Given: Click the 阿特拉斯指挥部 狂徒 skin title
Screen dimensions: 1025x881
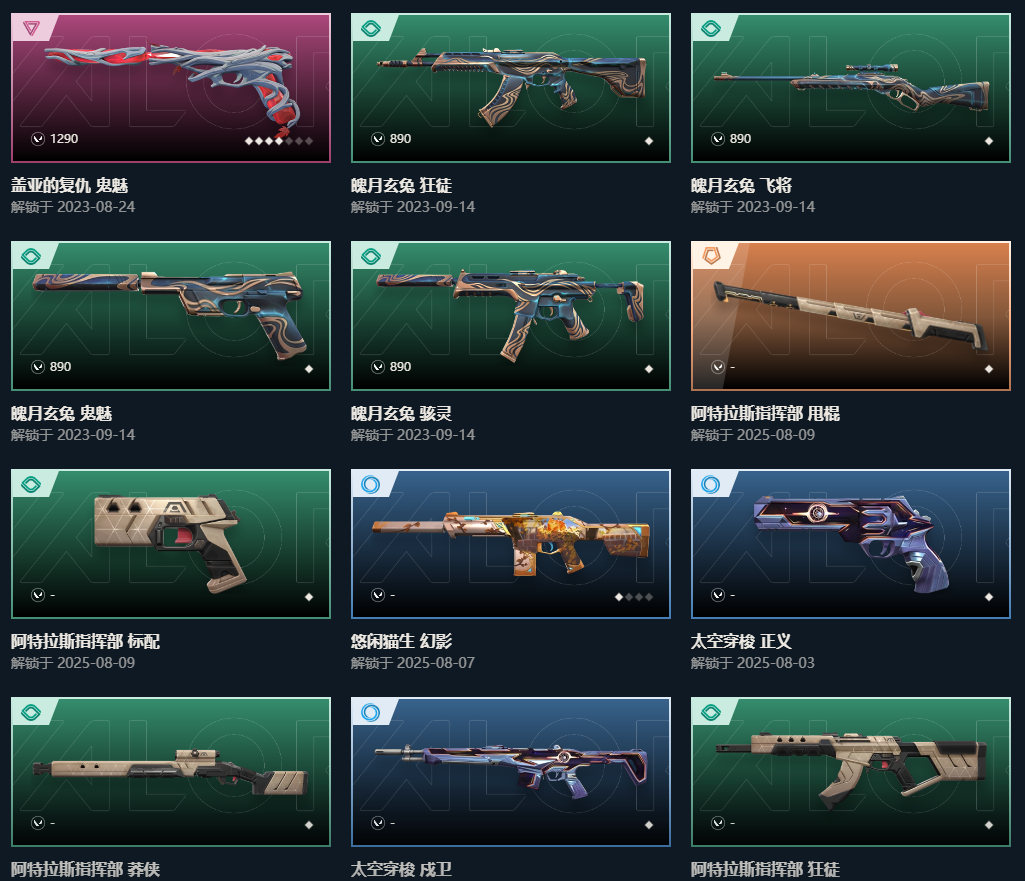Looking at the screenshot, I should [765, 870].
